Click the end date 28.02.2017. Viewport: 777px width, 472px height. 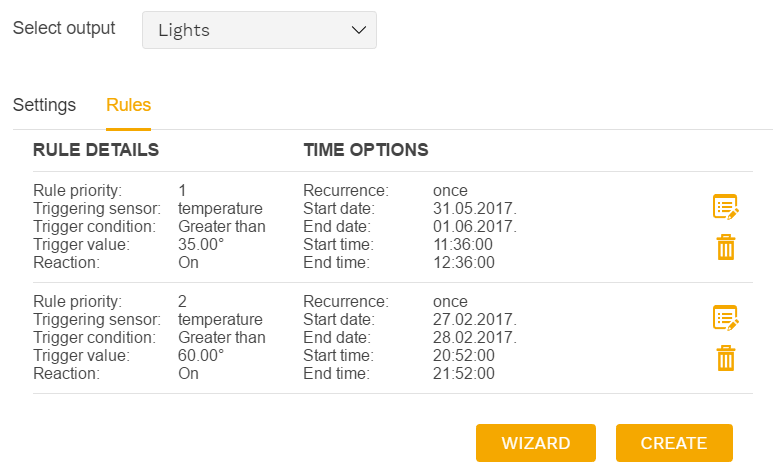[475, 337]
